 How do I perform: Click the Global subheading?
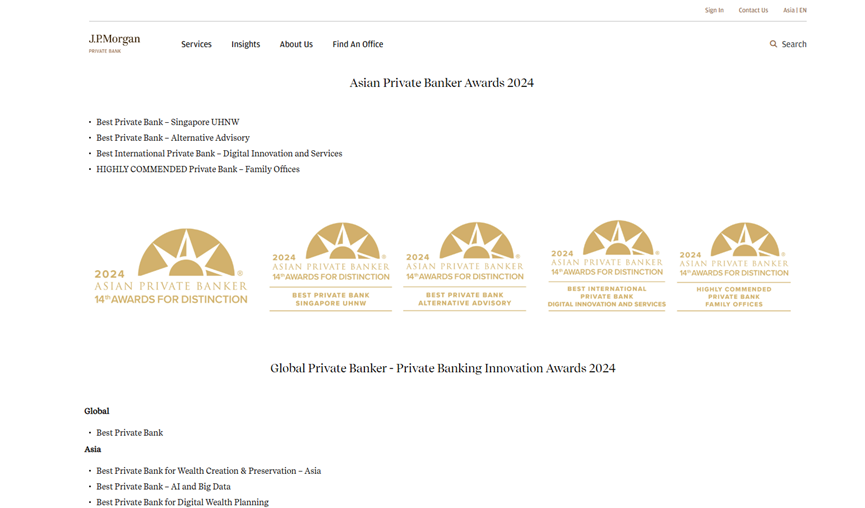click(x=97, y=411)
